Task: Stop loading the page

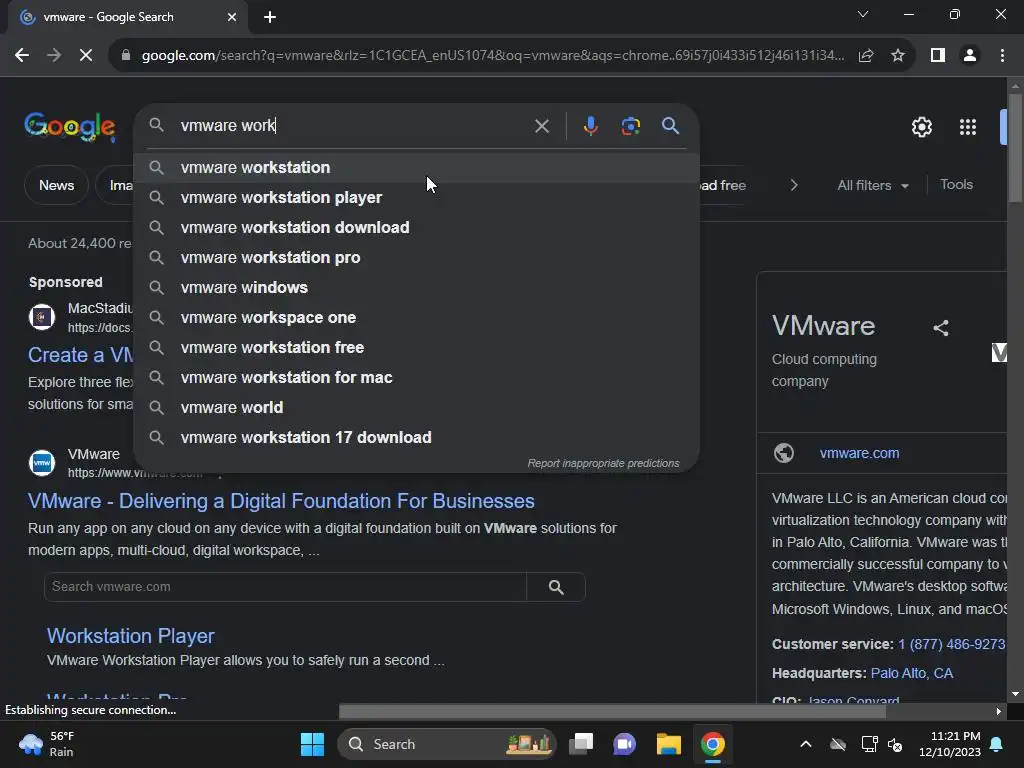Action: (86, 56)
